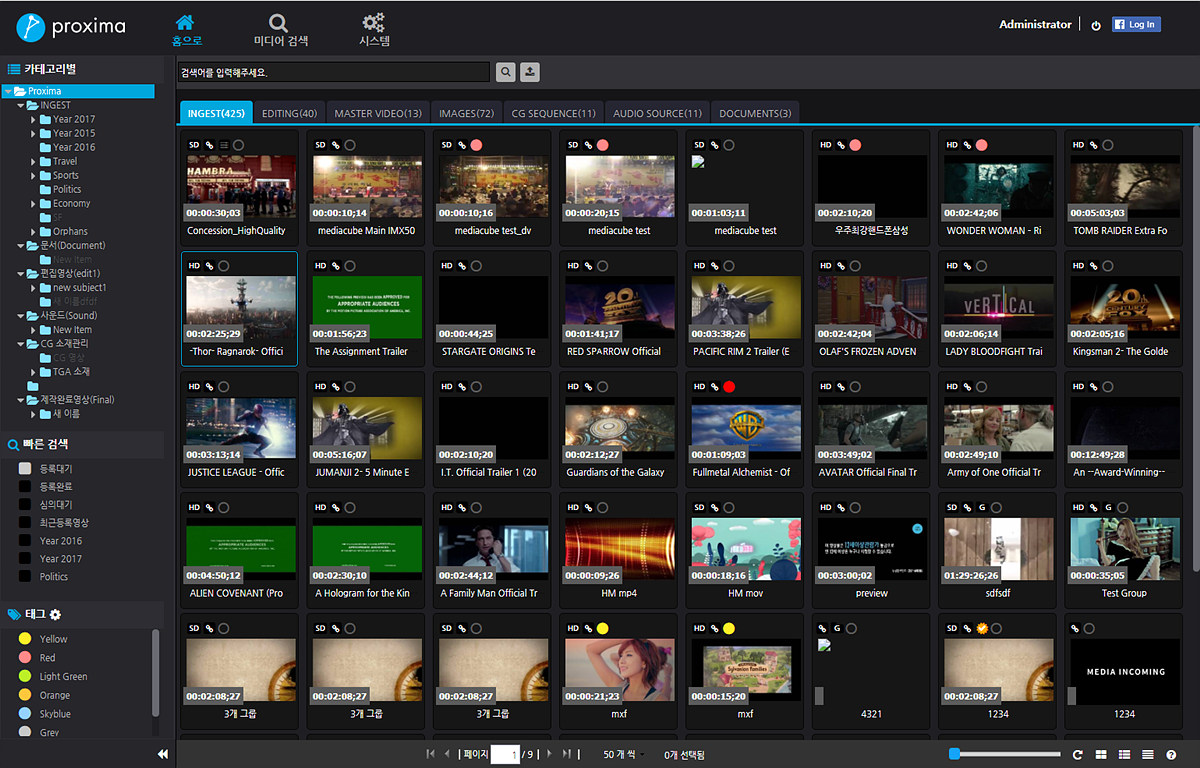Expand the Travel folder
Viewport: 1200px width, 768px height.
coord(33,161)
